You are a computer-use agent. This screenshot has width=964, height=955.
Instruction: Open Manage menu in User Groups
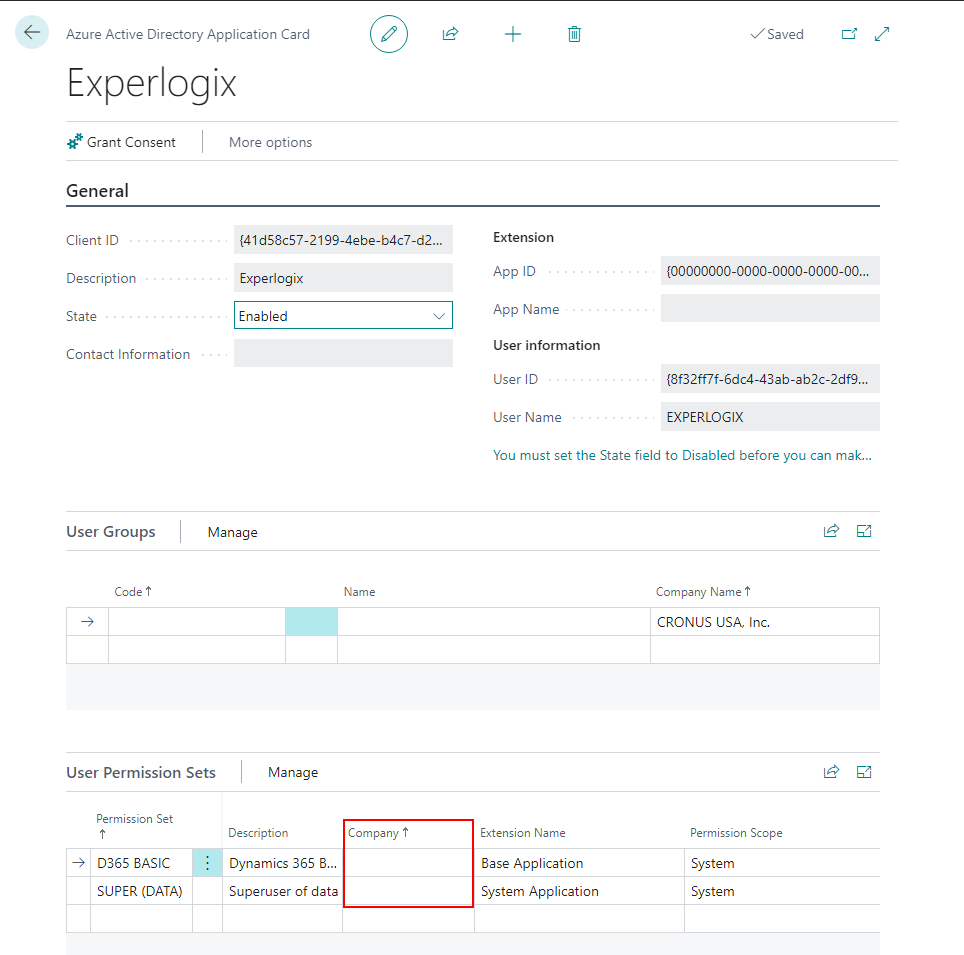tap(232, 532)
